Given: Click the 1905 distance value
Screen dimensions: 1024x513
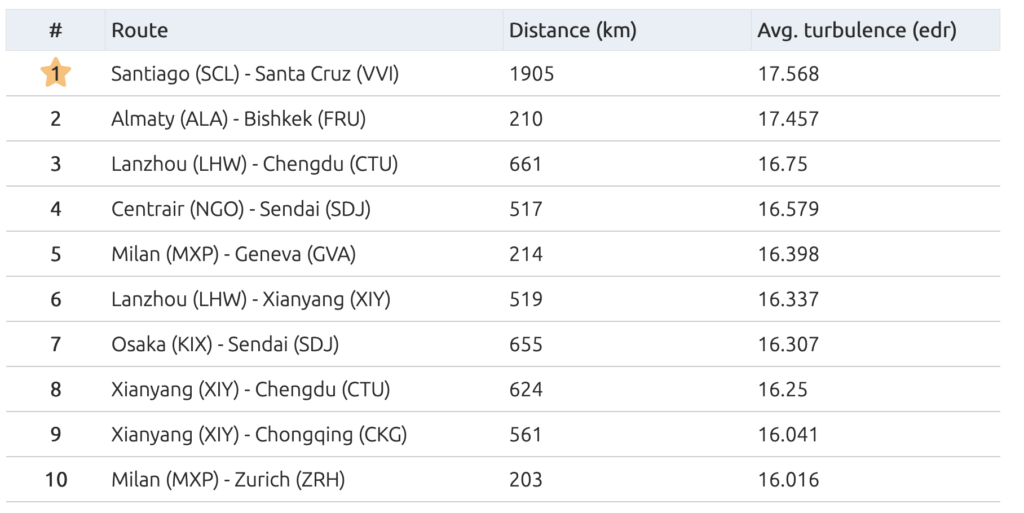Looking at the screenshot, I should (x=532, y=74).
